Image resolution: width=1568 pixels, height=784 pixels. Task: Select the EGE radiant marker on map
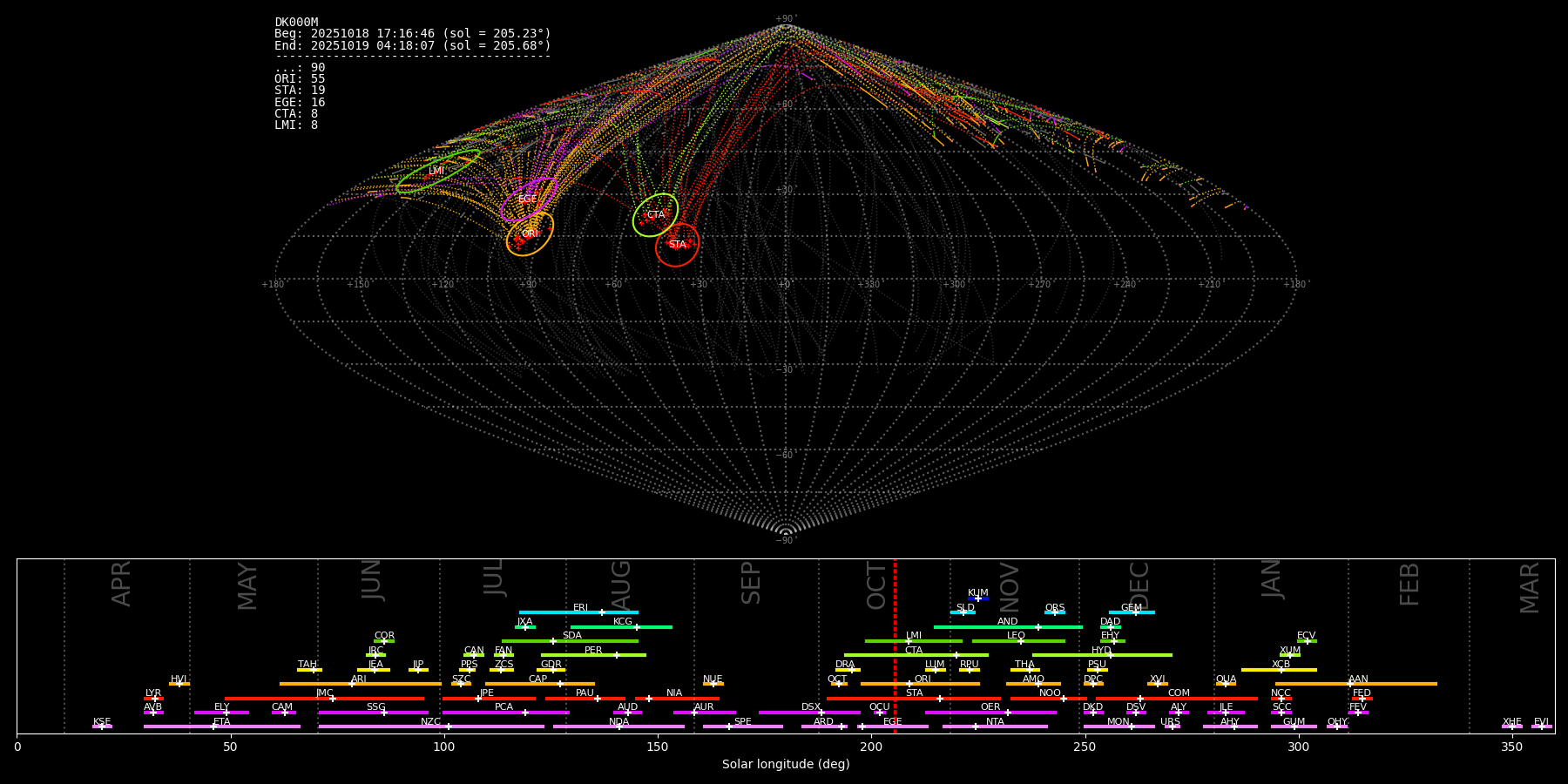click(x=527, y=199)
